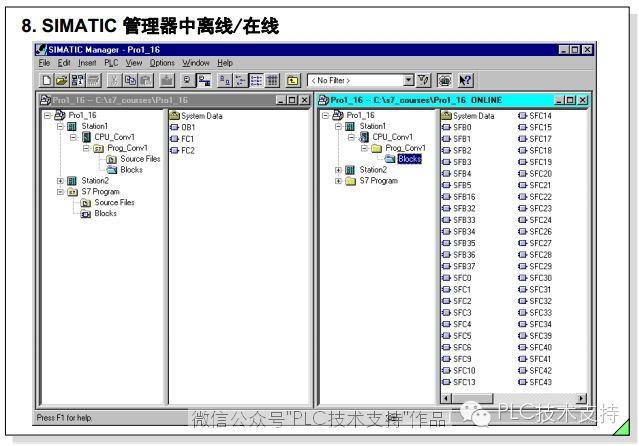Collapse S7 Program node in offline window
The width and height of the screenshot is (639, 446).
pos(60,192)
